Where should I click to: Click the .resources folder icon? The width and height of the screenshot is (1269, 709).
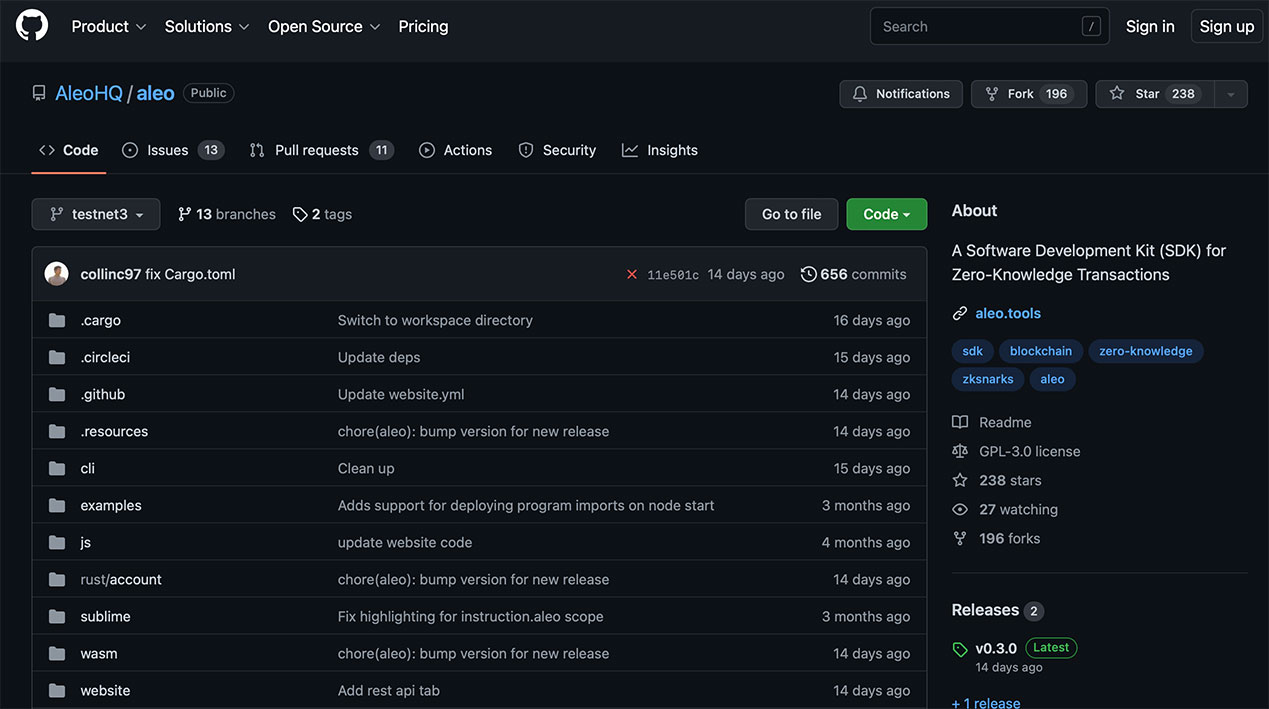(57, 431)
